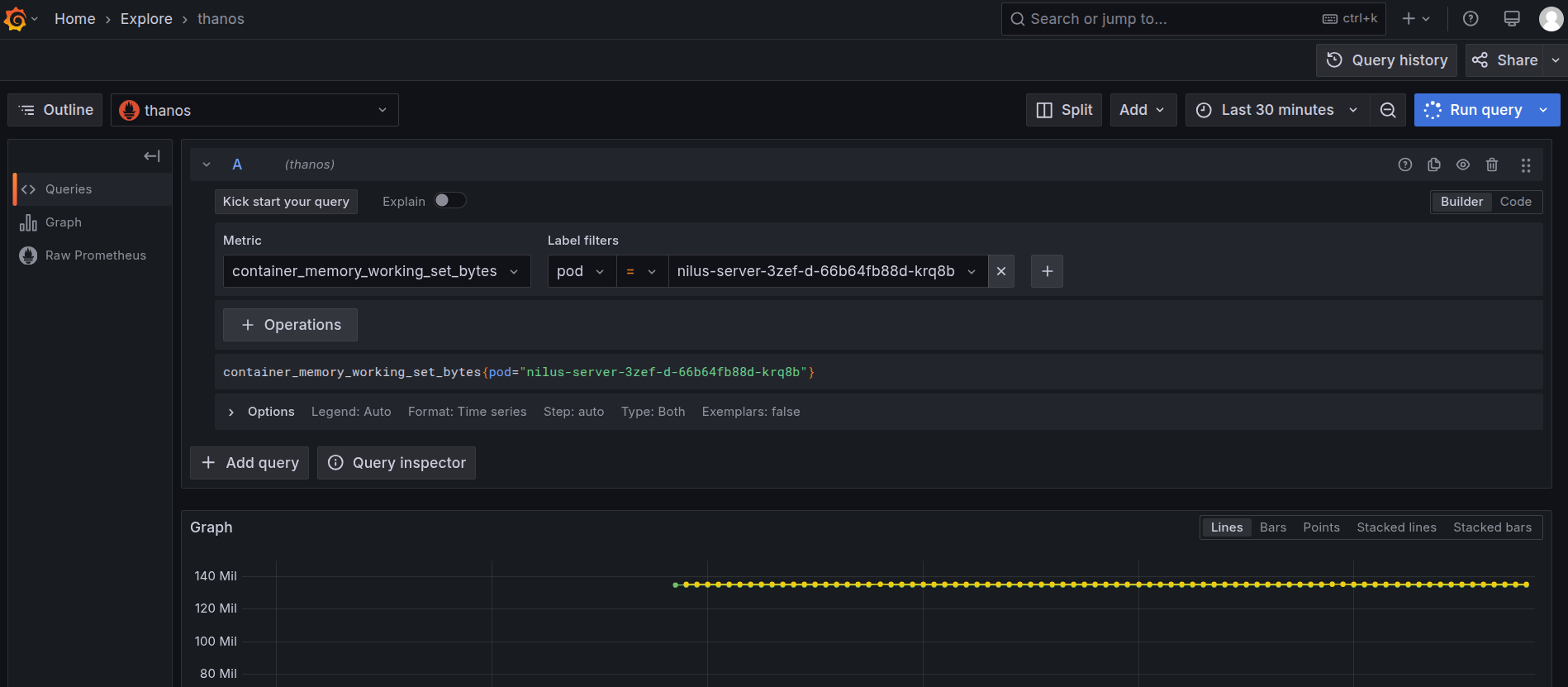Click the Query history button
This screenshot has width=1568, height=687.
pyautogui.click(x=1386, y=60)
